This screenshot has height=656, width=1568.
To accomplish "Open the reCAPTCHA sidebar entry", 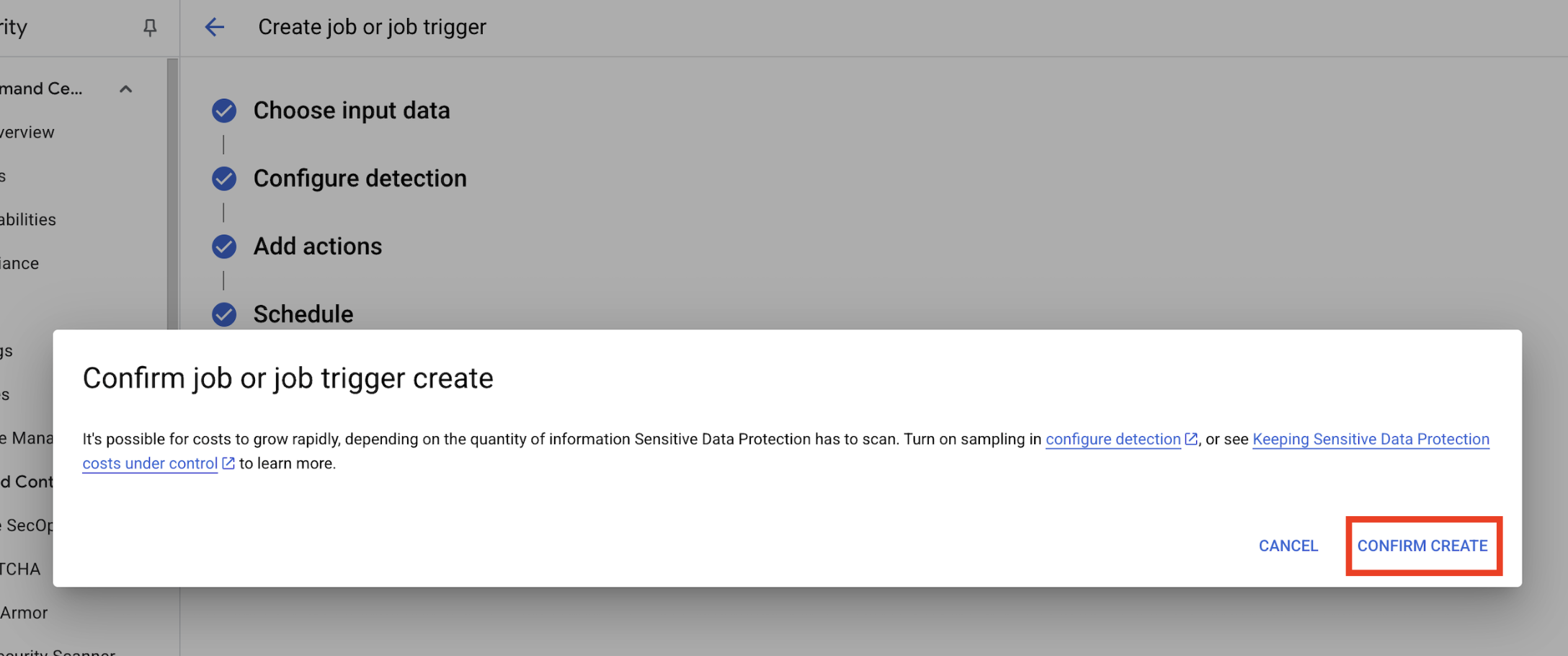I will [20, 569].
